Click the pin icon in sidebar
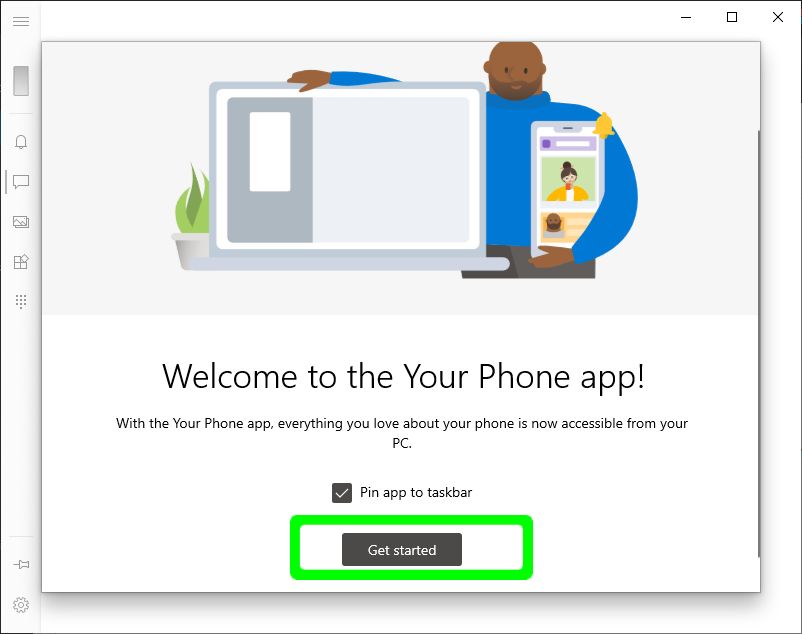Screen dimensions: 802x634 coord(21,564)
